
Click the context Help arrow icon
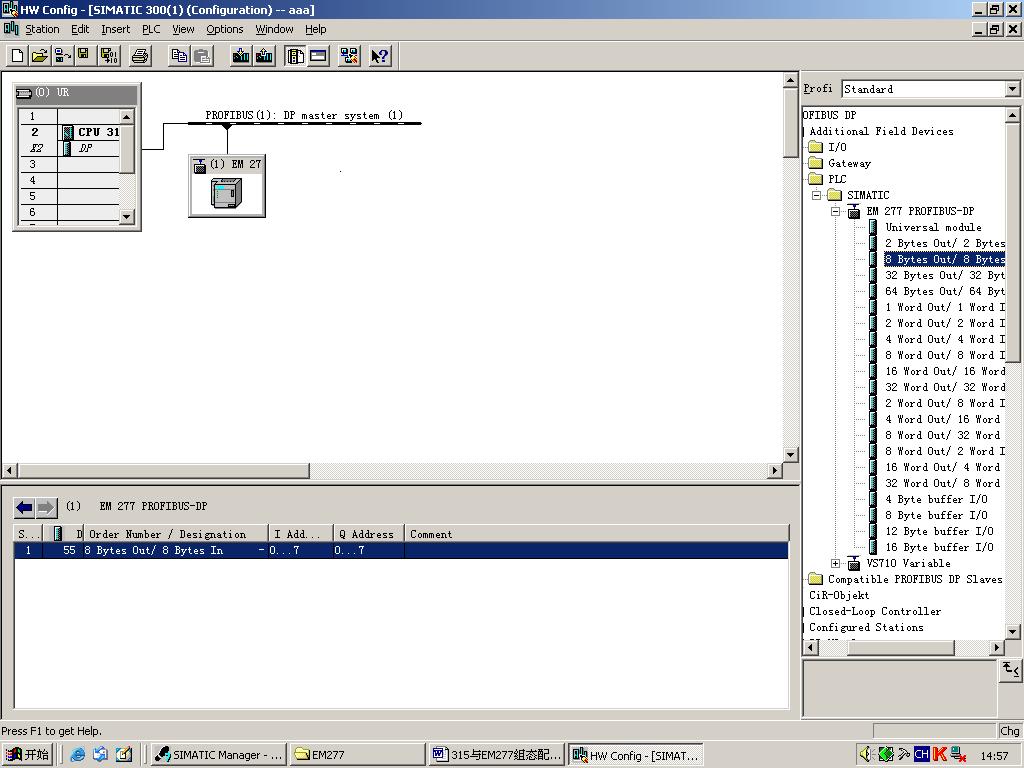tap(379, 56)
